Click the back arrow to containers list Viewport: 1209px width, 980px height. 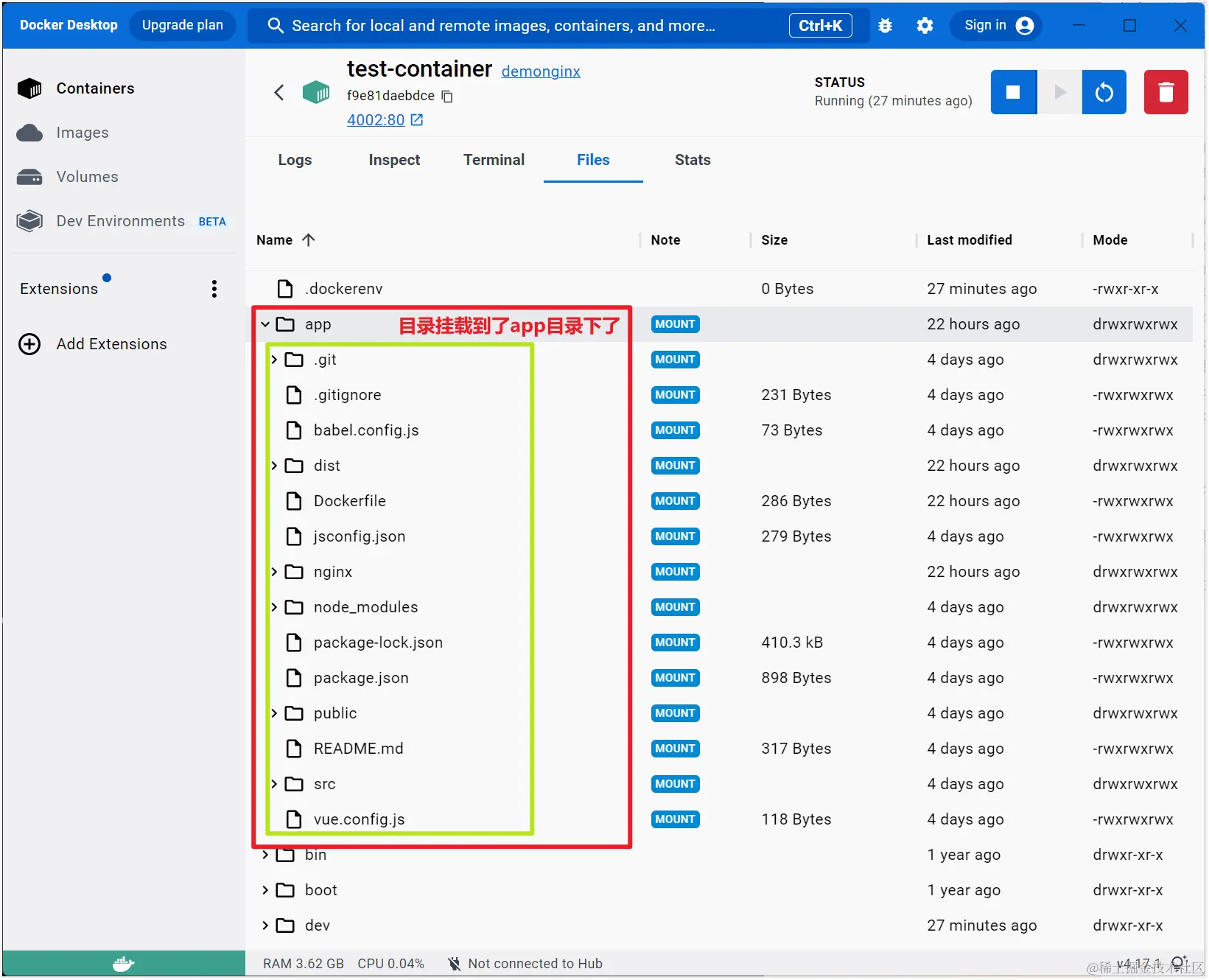click(x=279, y=92)
